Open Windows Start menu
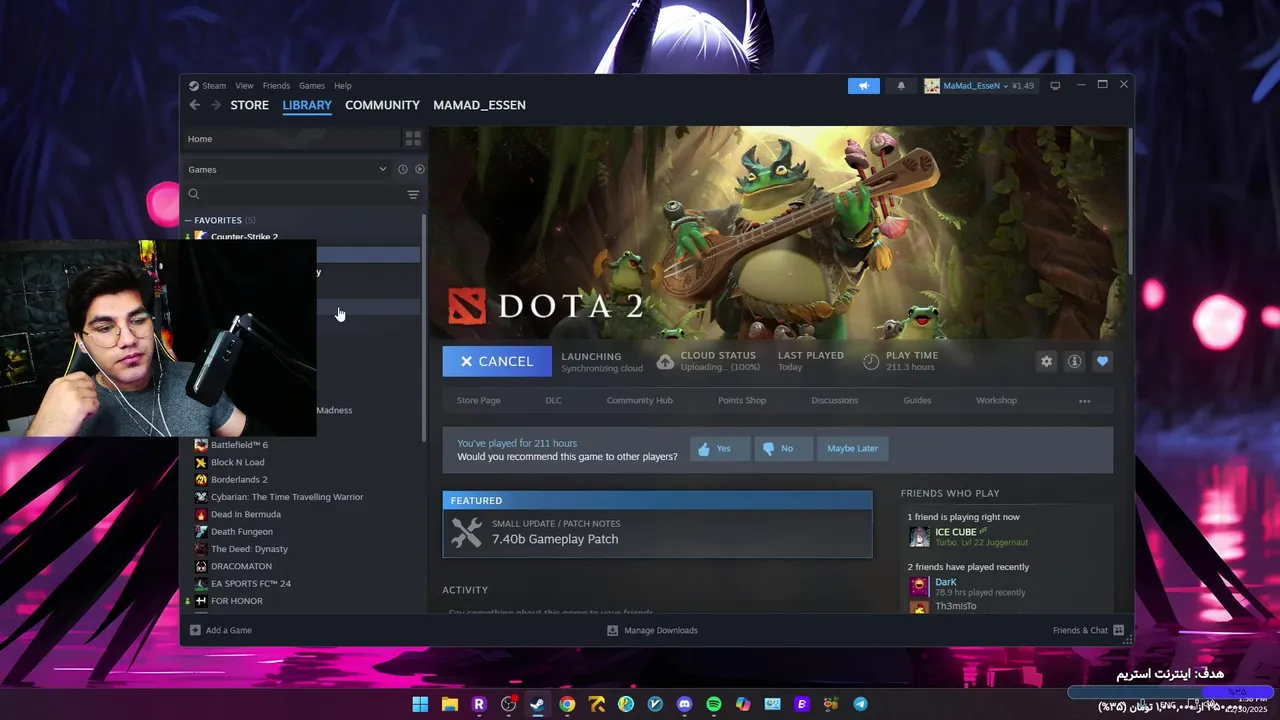This screenshot has height=720, width=1280. tap(420, 704)
